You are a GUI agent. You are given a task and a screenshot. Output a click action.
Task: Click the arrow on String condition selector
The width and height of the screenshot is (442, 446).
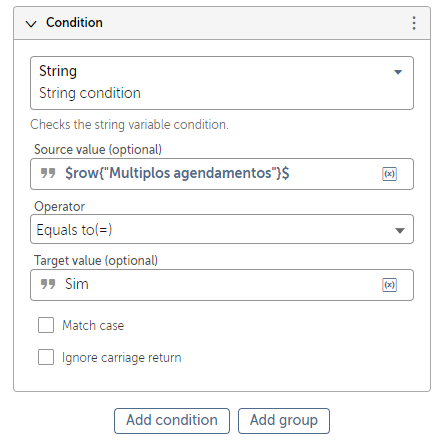coord(398,72)
